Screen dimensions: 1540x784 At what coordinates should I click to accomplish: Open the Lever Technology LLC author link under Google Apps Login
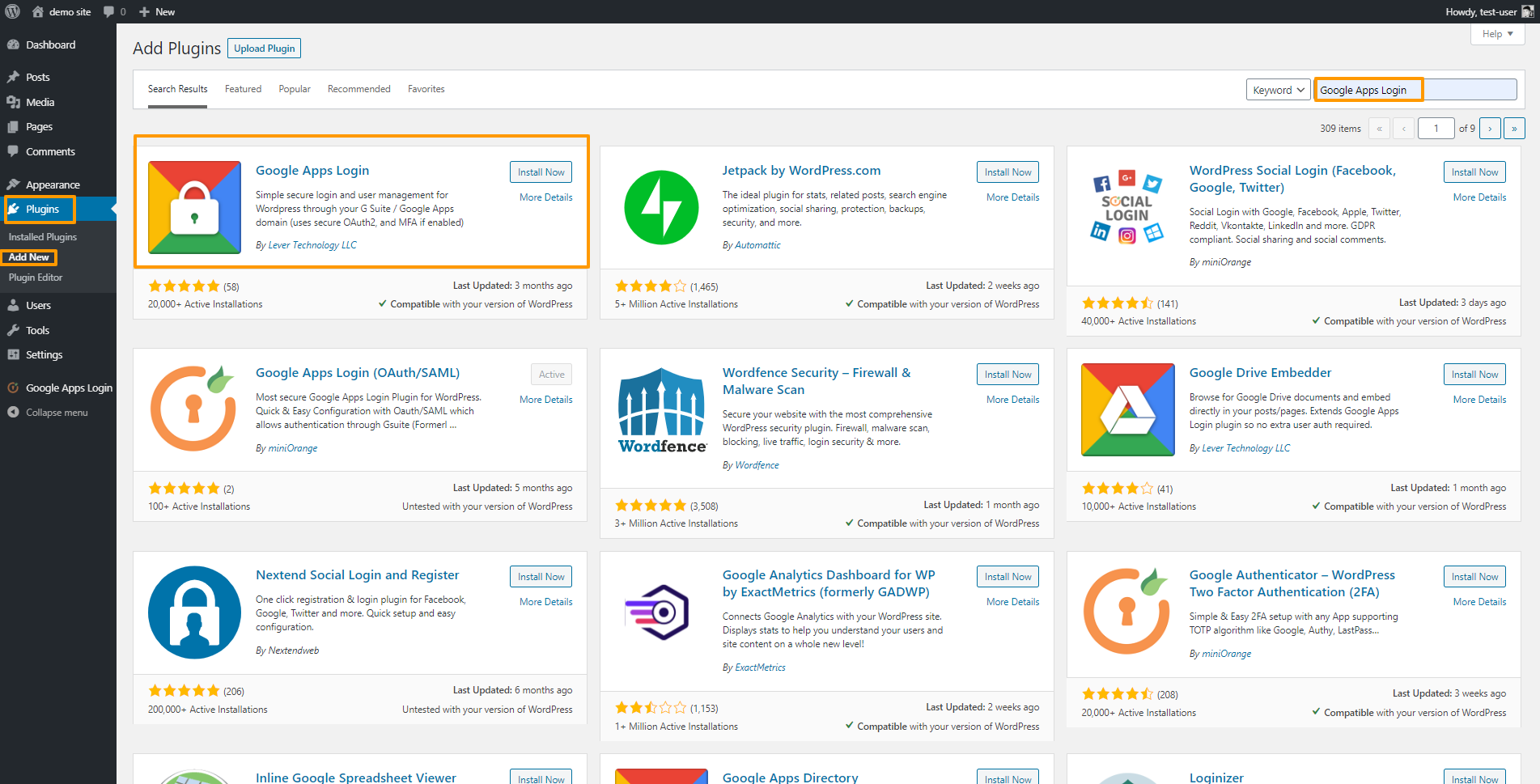[312, 245]
